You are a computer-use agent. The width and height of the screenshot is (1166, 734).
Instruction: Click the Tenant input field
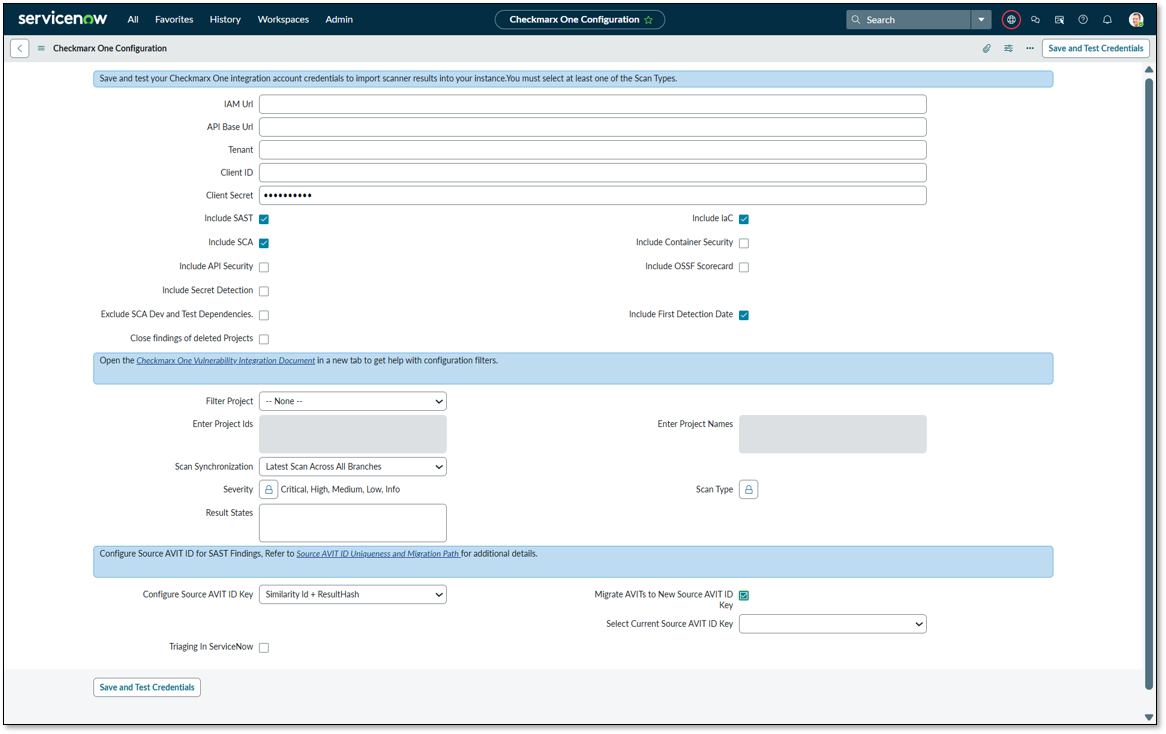click(x=593, y=150)
